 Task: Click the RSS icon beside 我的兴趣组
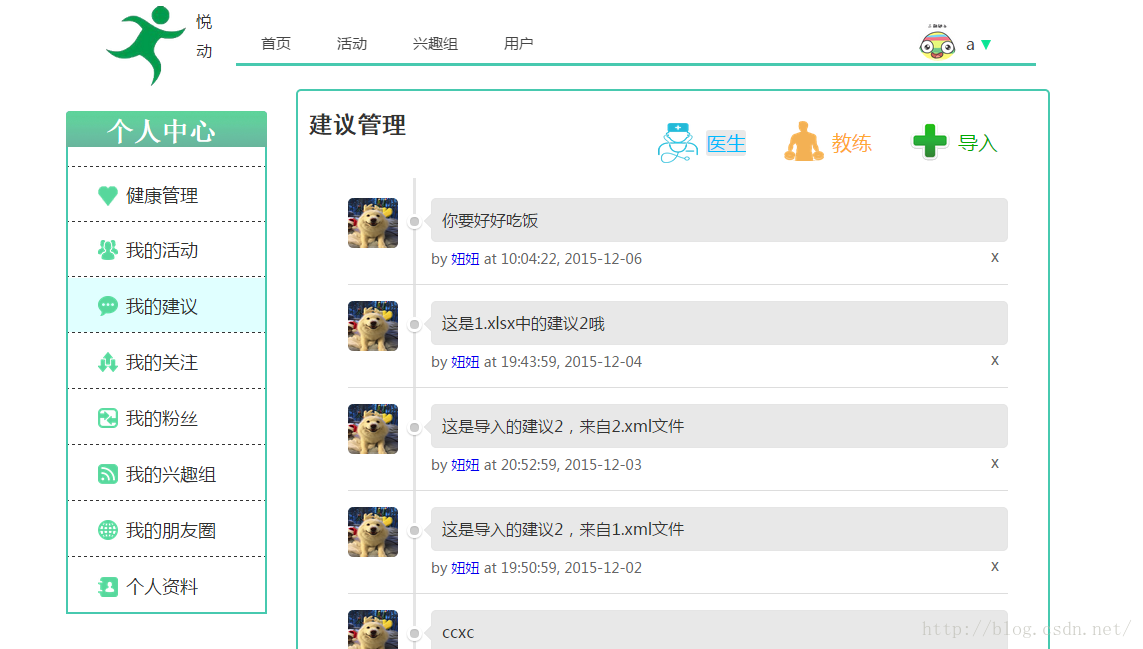point(108,474)
